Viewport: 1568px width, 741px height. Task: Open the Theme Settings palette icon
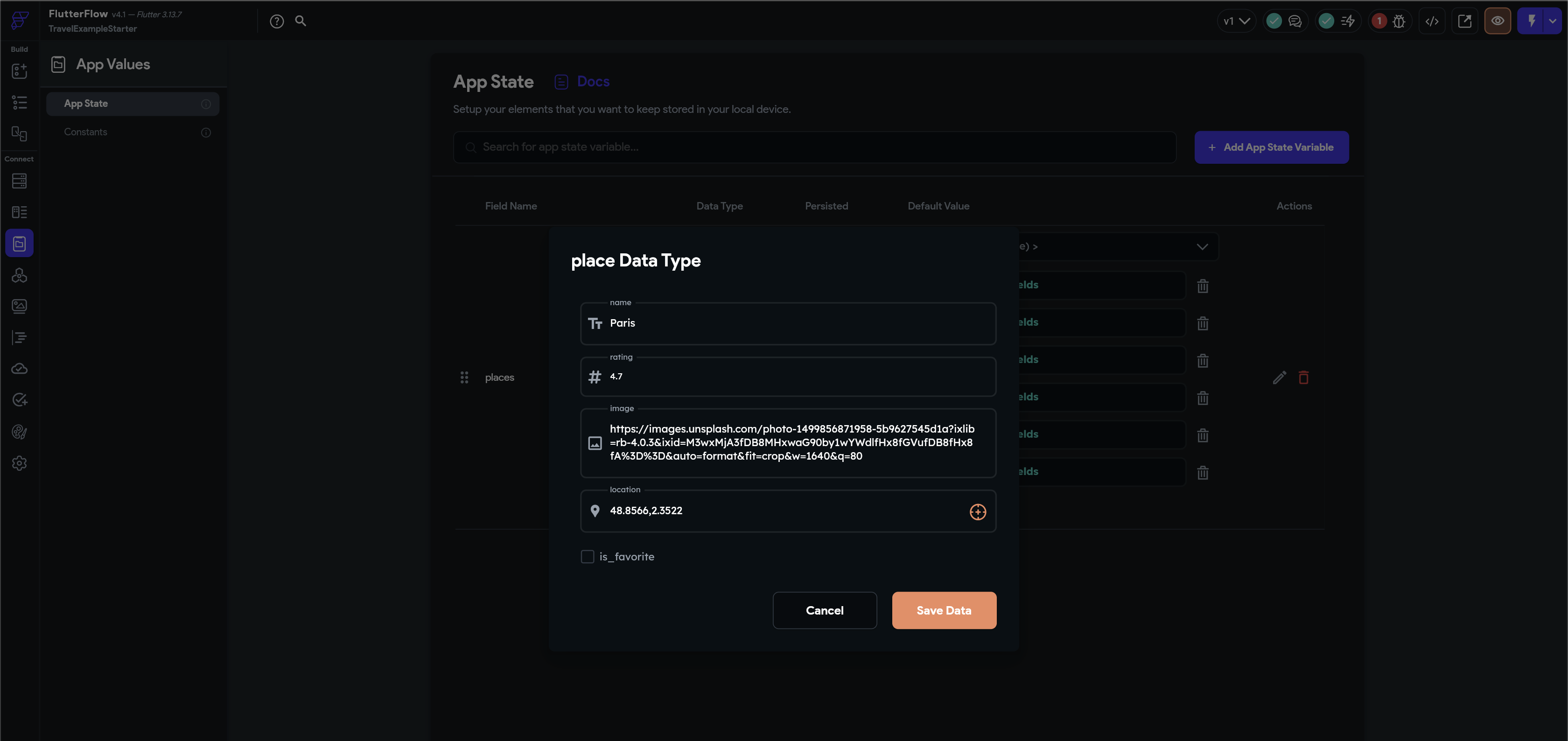20,432
